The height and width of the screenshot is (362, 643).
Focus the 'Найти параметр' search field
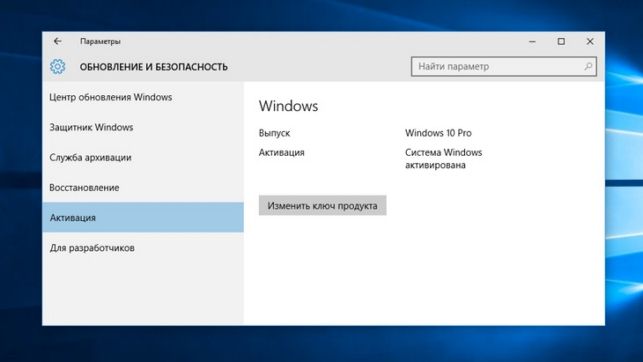[504, 66]
